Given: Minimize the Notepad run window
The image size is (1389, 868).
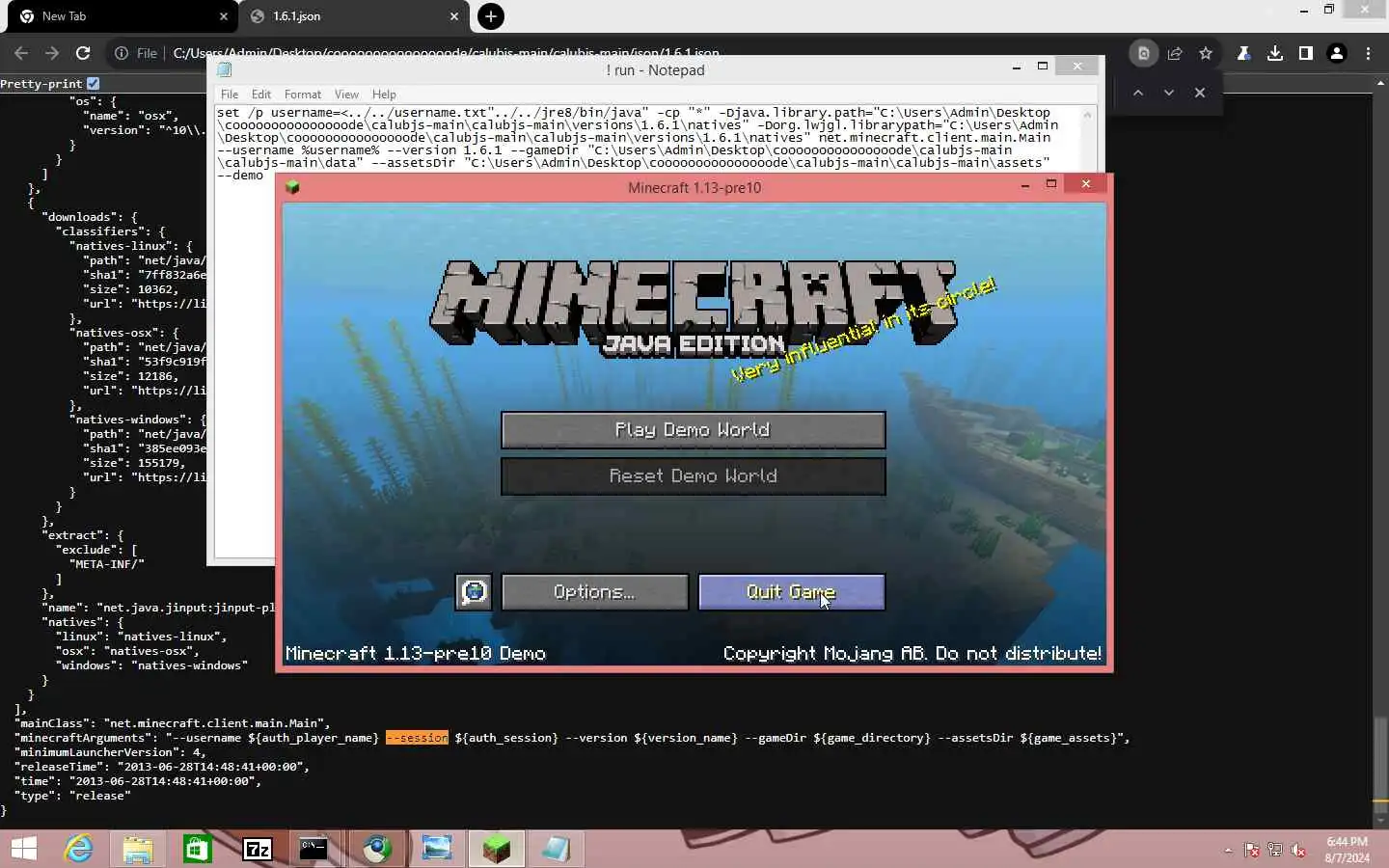Looking at the screenshot, I should [1016, 67].
